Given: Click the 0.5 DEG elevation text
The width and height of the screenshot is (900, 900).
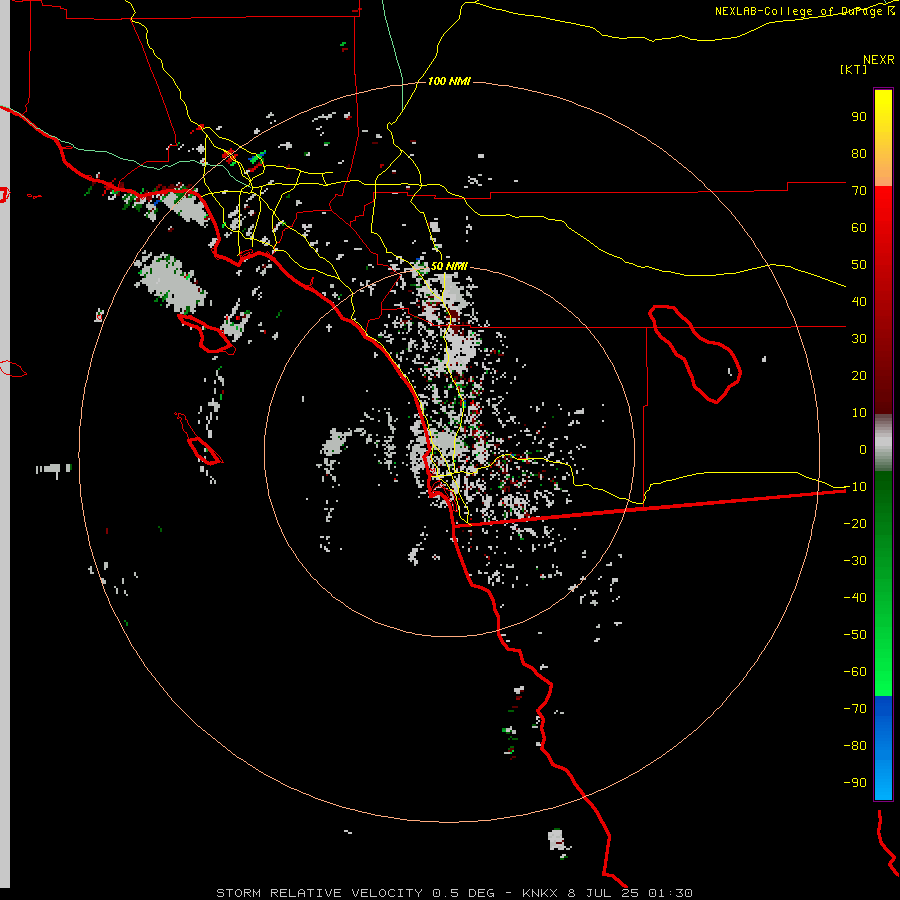Looking at the screenshot, I should 463,893.
